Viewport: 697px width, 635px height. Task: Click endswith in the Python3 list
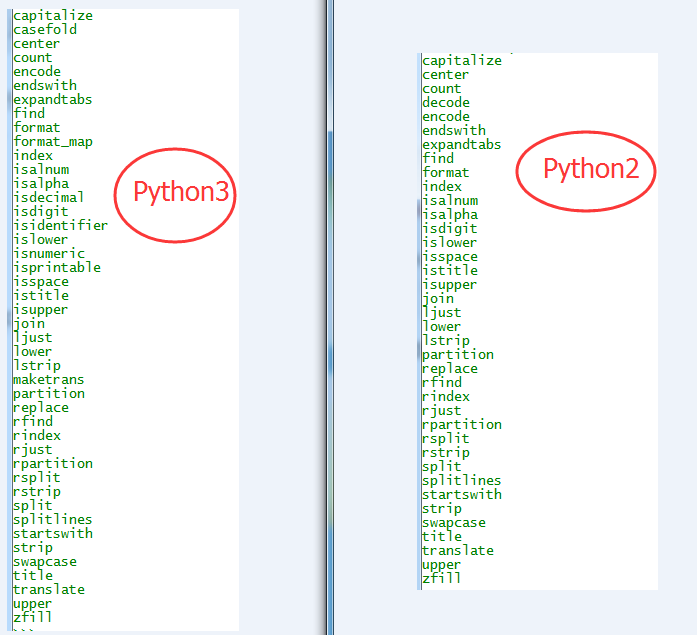coord(45,85)
